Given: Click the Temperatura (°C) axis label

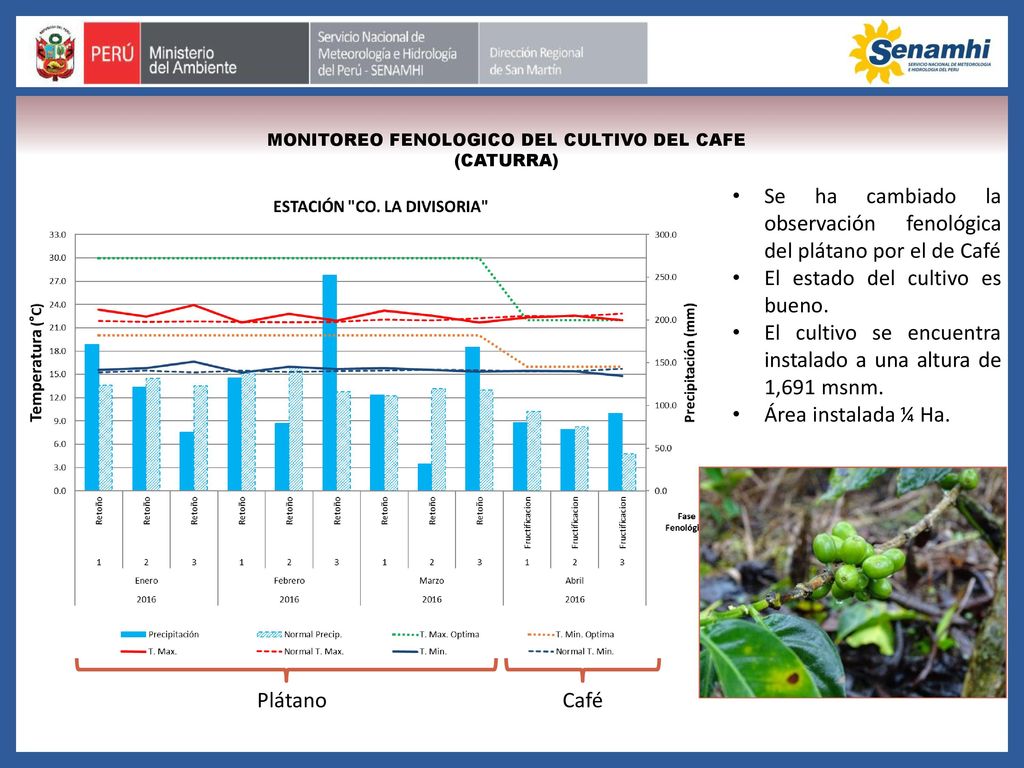Looking at the screenshot, I should pos(36,362).
